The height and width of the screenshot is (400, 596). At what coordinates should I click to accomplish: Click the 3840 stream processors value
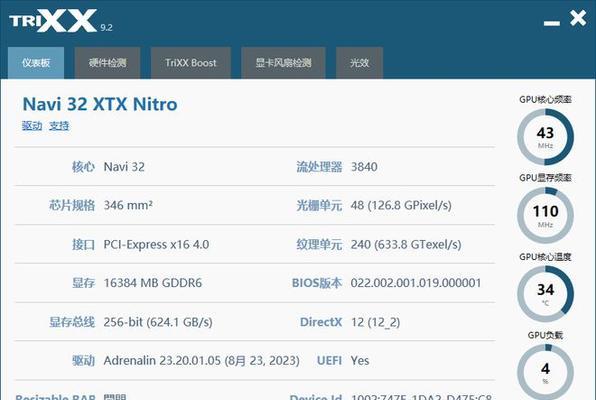tap(364, 167)
